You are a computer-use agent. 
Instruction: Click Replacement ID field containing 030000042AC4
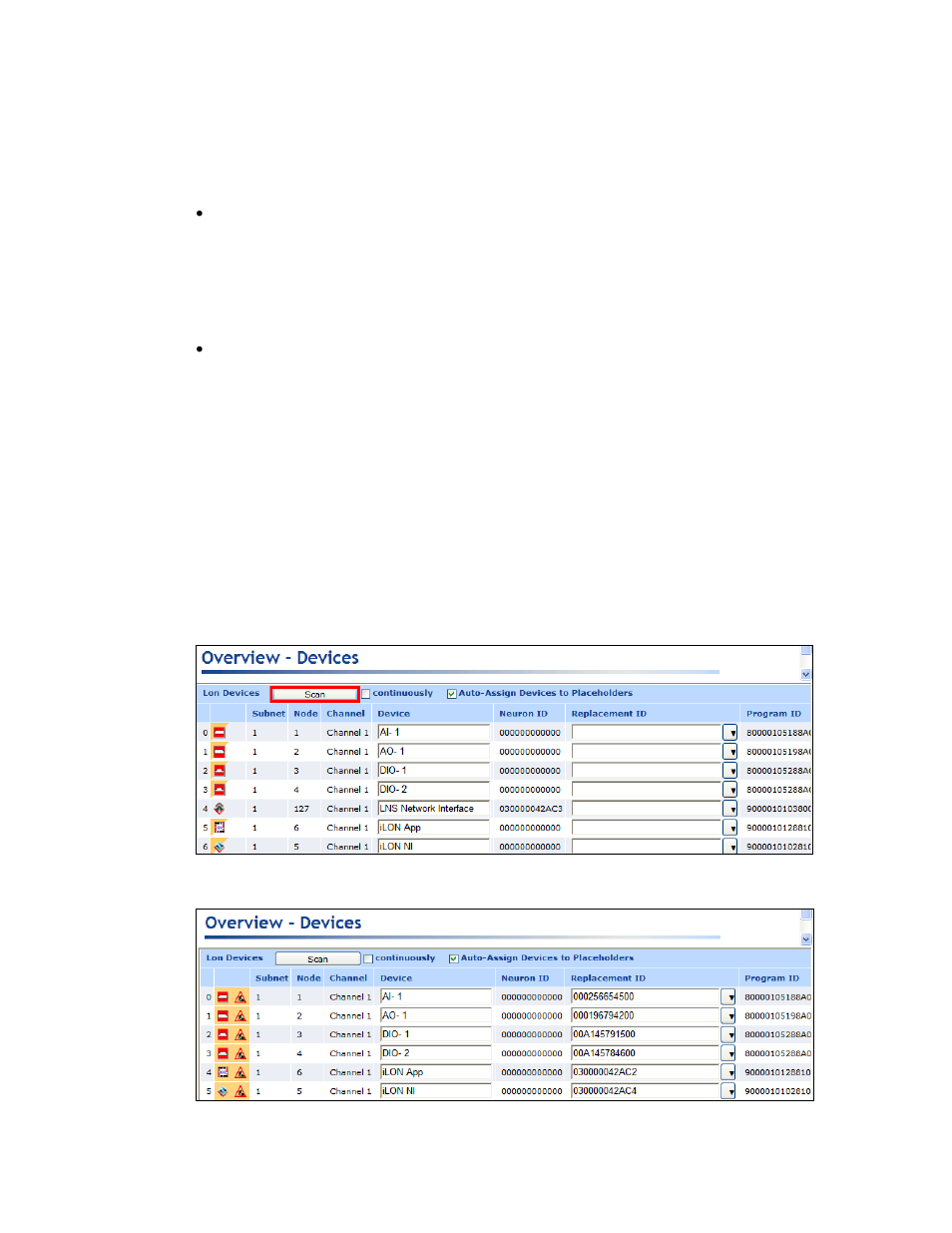[646, 1091]
